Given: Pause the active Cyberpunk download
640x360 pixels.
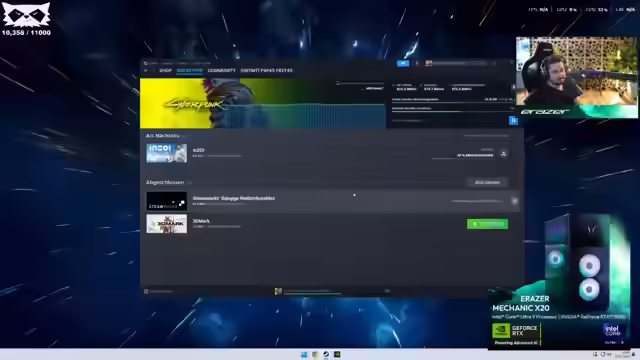Looking at the screenshot, I should pos(513,120).
